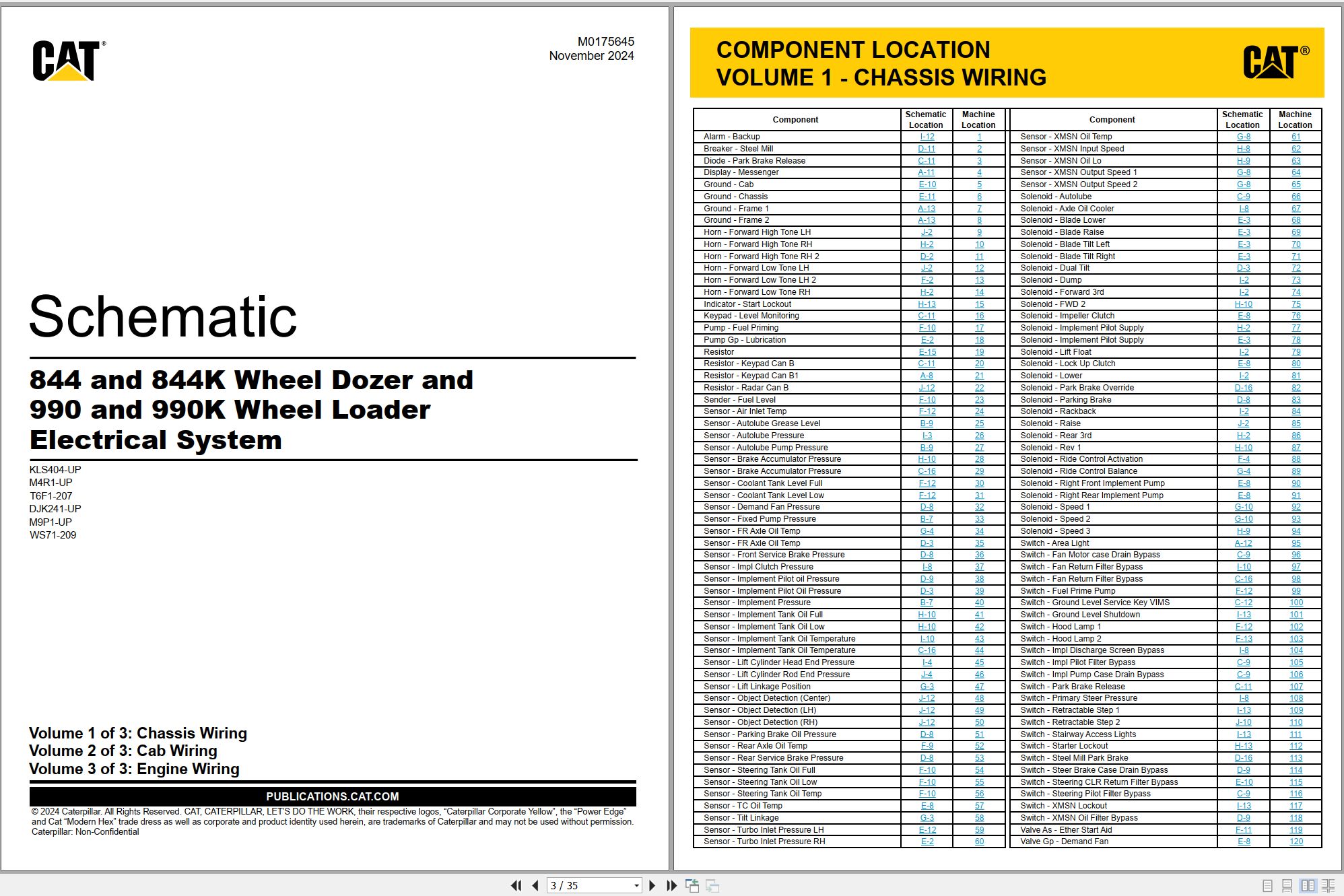Screen dimensions: 1344x896
Task: Follow machine location 9 for Horn Forward High Tone LH
Action: [x=979, y=232]
